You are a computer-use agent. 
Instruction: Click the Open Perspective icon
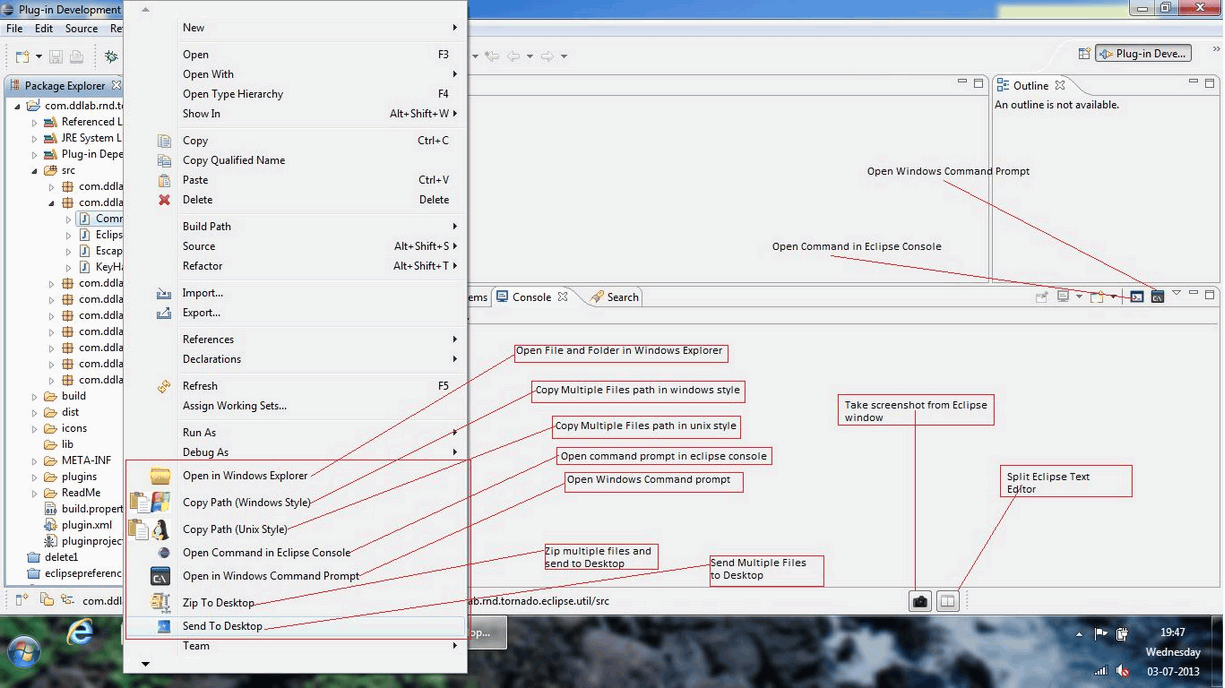[1084, 54]
